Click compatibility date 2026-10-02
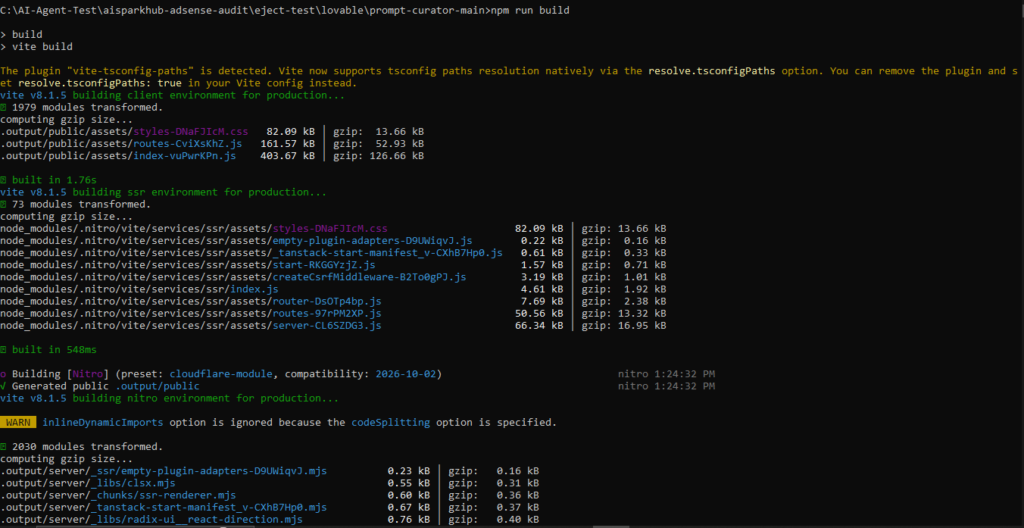This screenshot has height=528, width=1024. [x=406, y=374]
